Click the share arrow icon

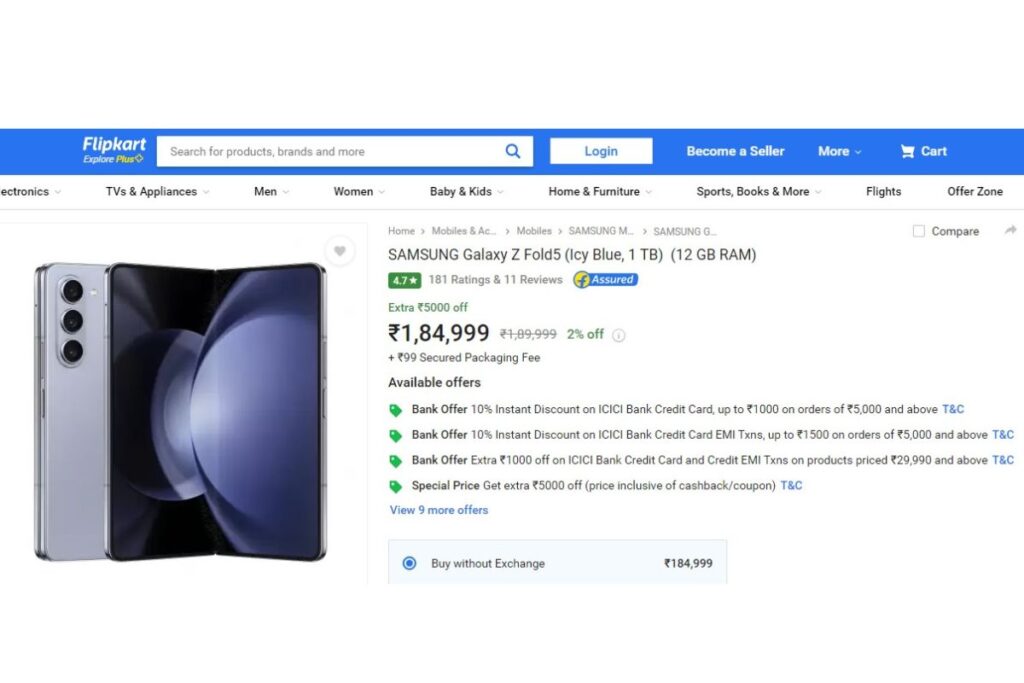1010,230
